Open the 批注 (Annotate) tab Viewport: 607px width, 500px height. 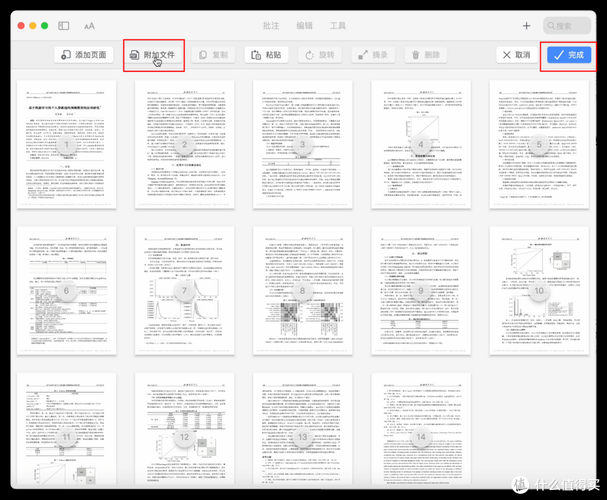click(271, 26)
